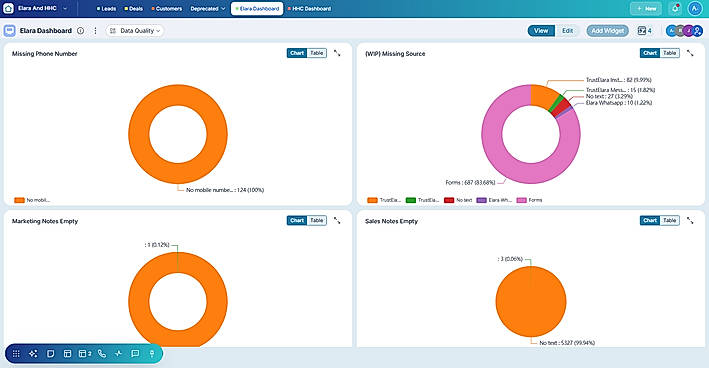Open the apps grid in bottom toolbar

(x=16, y=354)
